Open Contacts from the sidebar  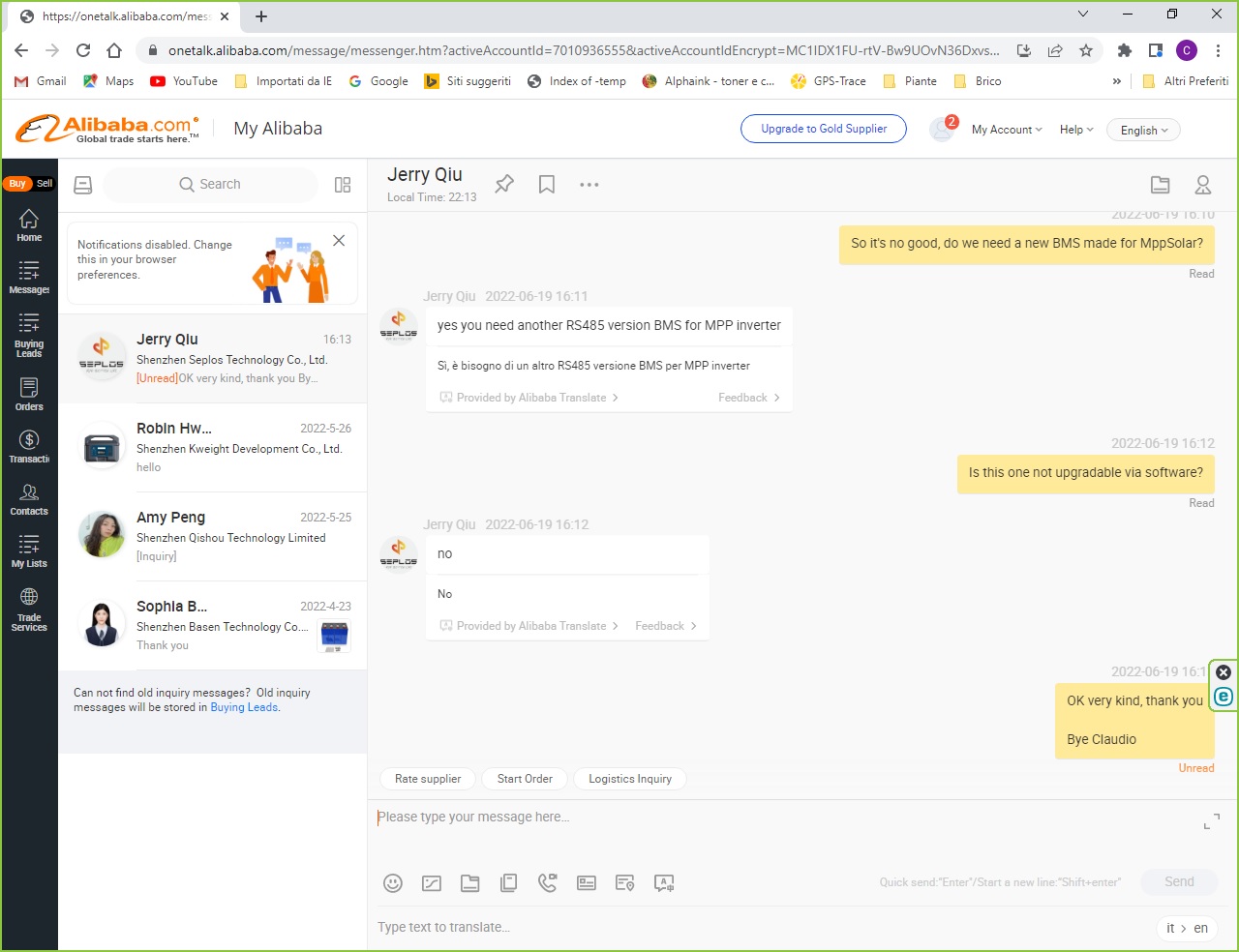(x=29, y=499)
